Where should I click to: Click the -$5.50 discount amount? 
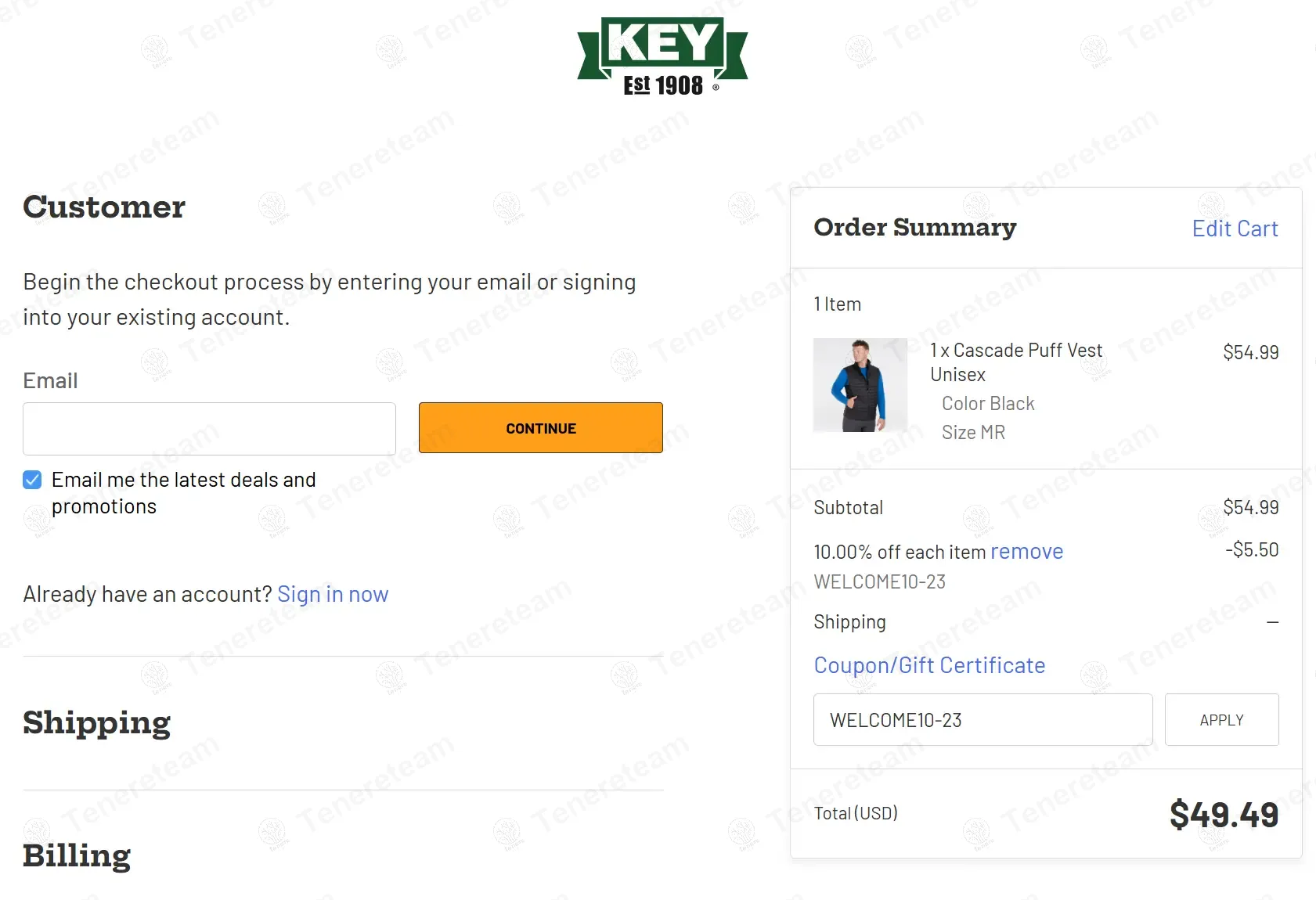point(1252,550)
